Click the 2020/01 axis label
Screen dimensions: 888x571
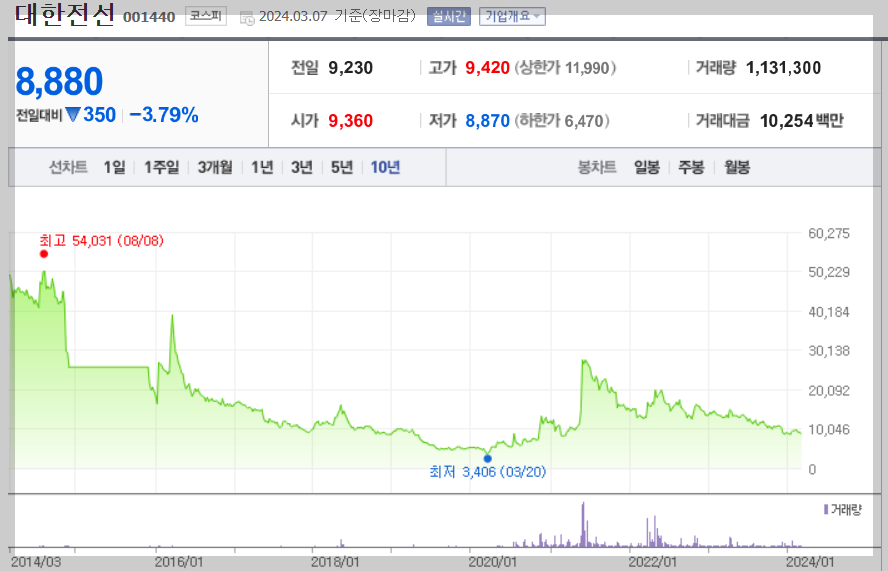(492, 562)
